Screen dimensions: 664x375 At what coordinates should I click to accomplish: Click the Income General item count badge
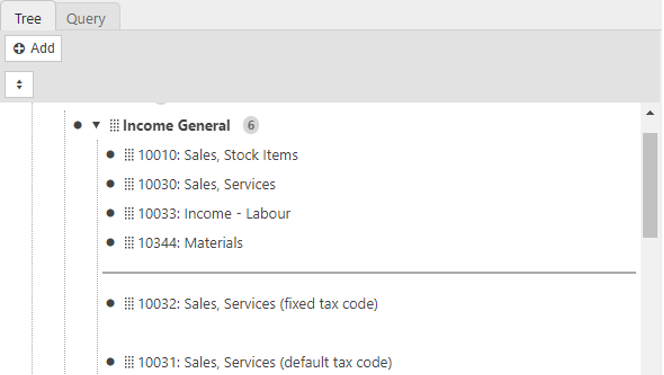click(251, 125)
